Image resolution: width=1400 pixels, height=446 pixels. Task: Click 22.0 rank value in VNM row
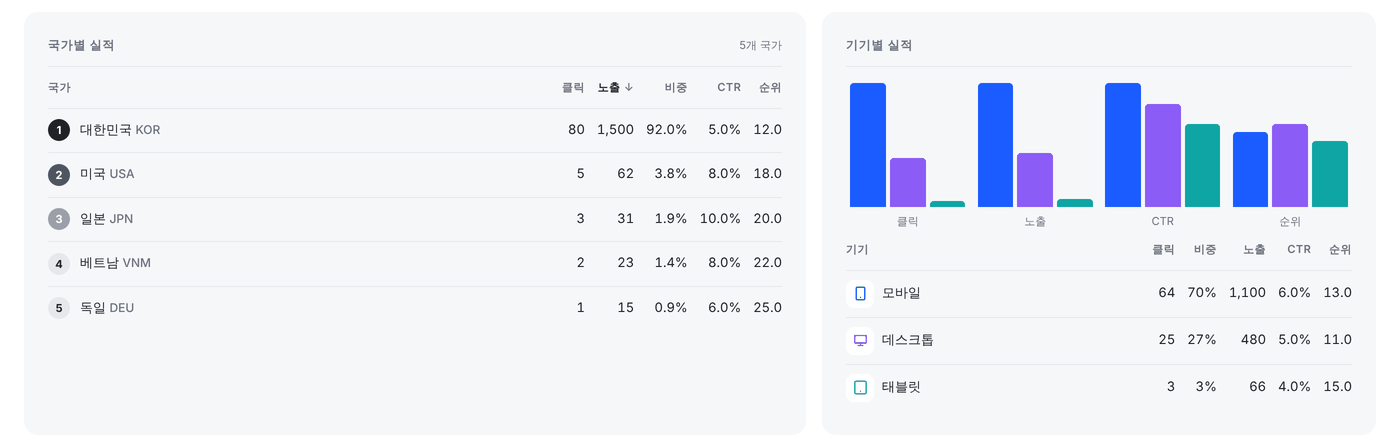[x=768, y=263]
